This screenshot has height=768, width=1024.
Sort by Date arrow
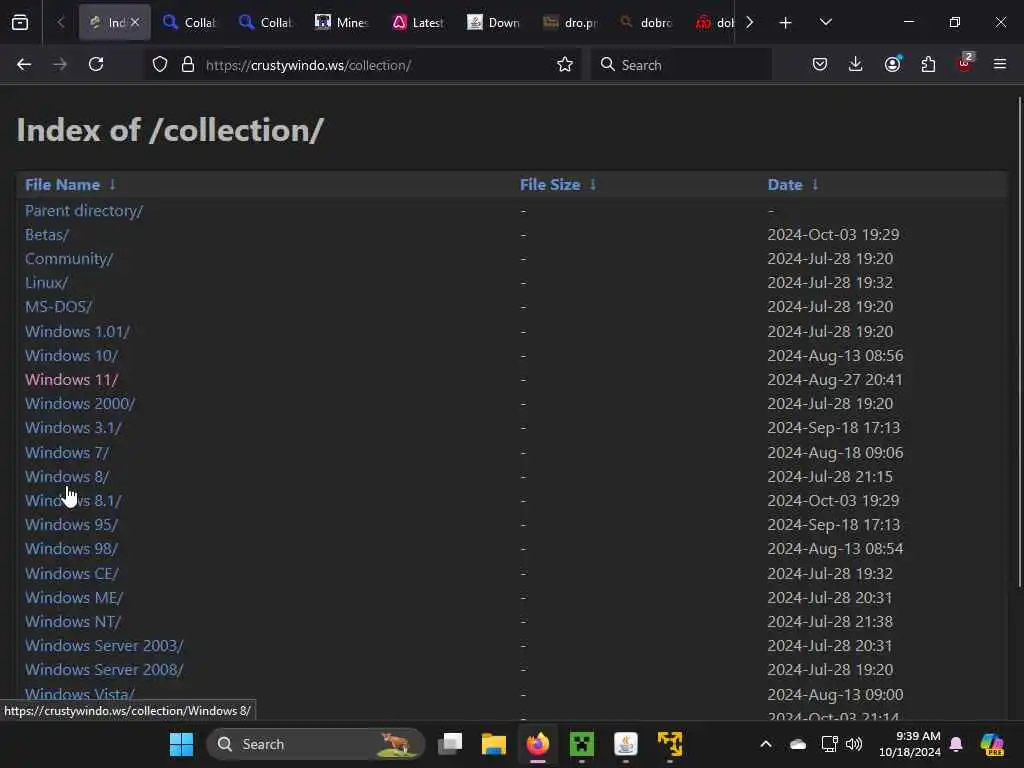click(x=815, y=185)
